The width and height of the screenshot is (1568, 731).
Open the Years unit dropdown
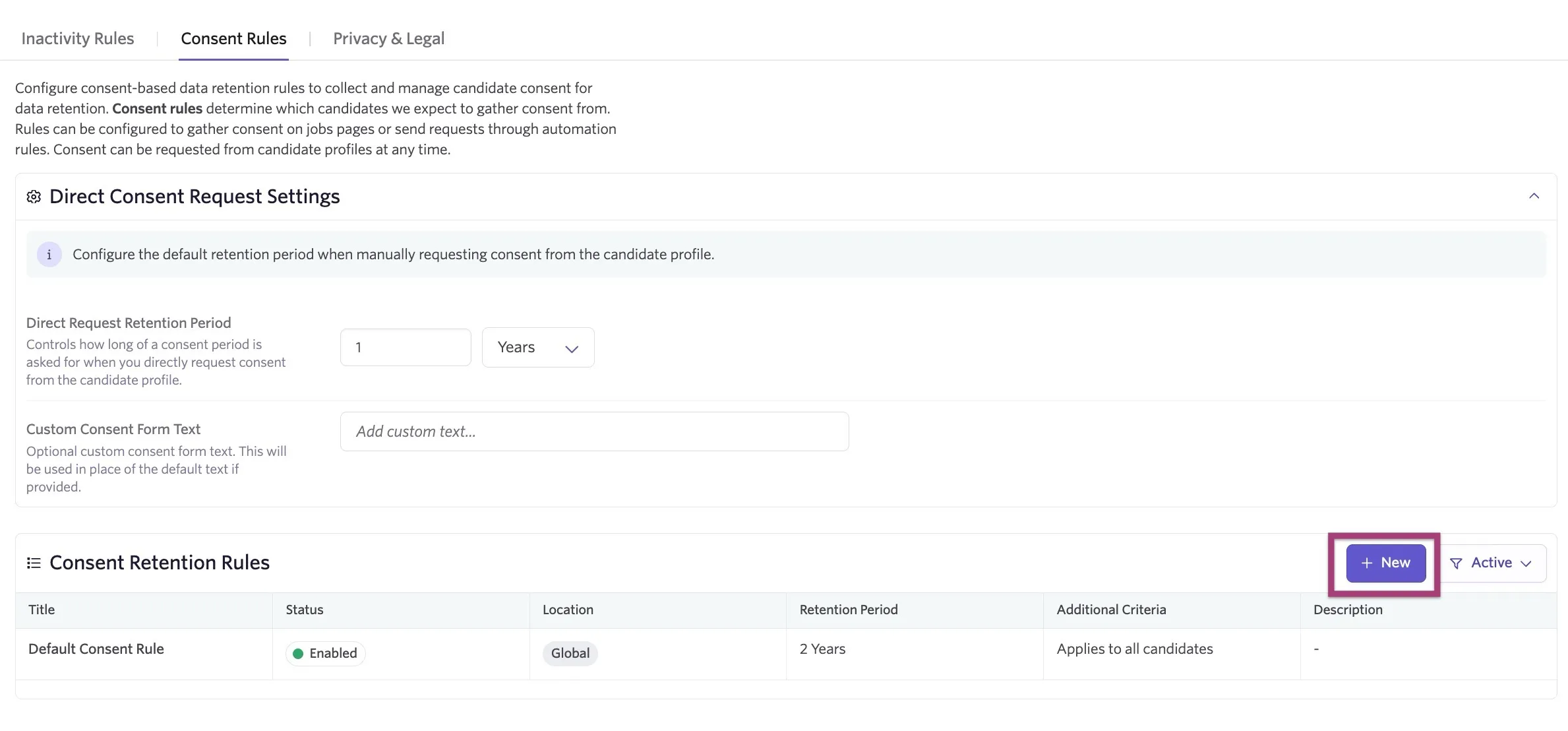click(538, 347)
